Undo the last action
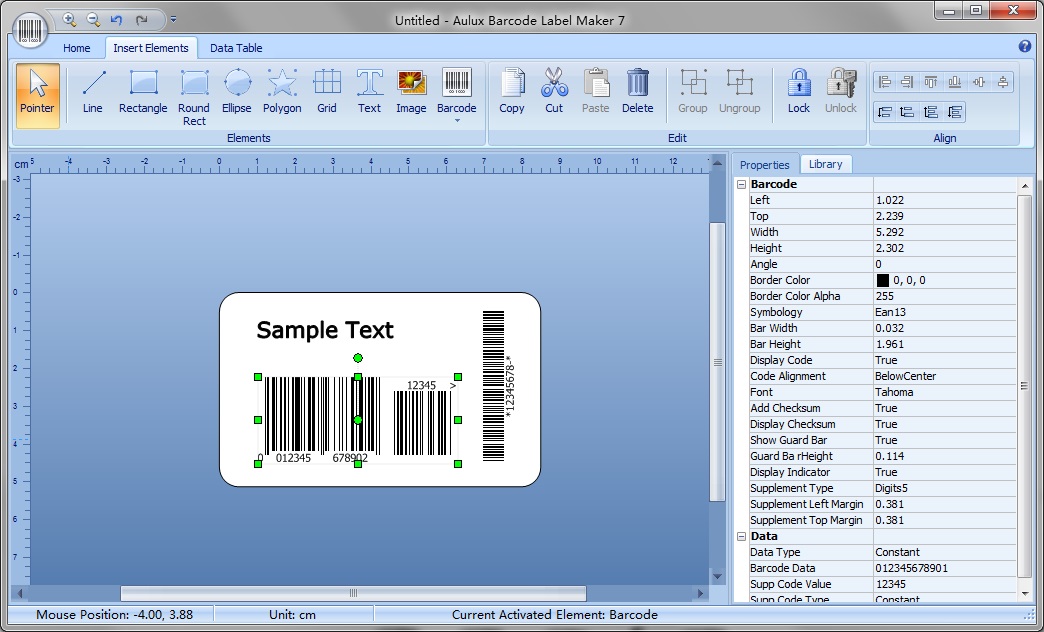The height and width of the screenshot is (632, 1044). [117, 20]
